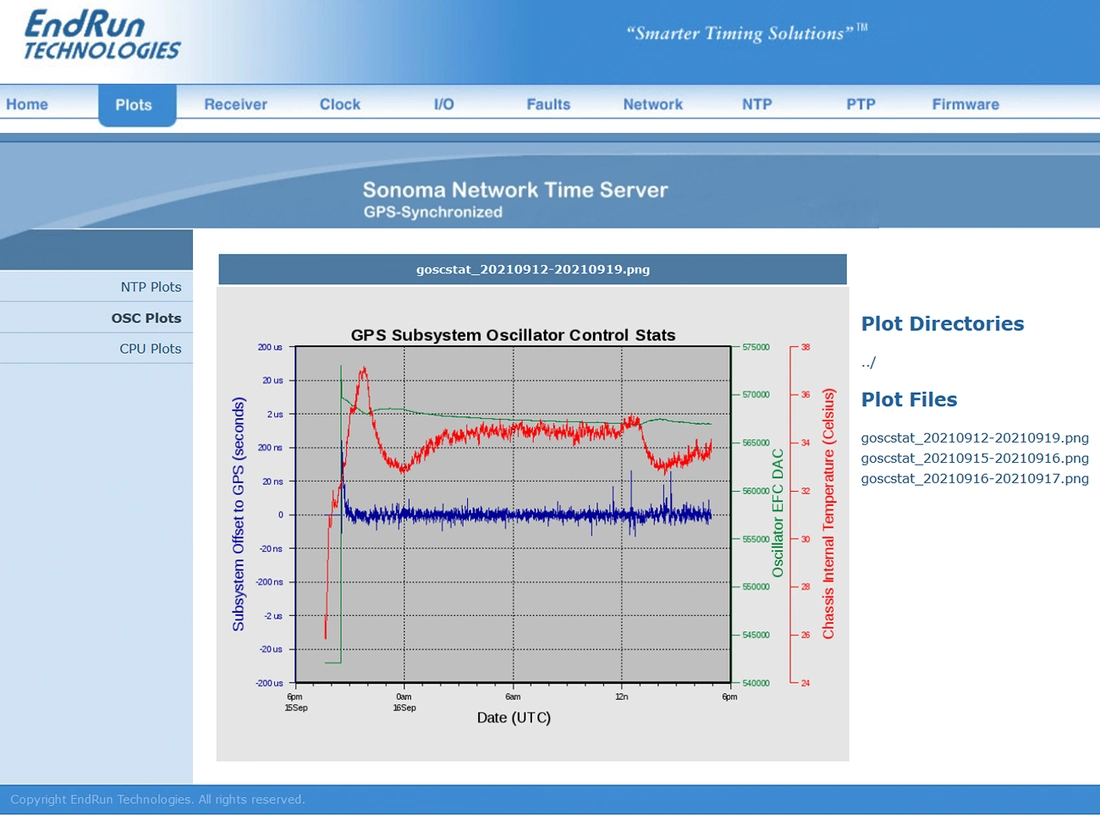Click the Plot Directories heading
This screenshot has width=1100, height=820.
click(x=942, y=323)
